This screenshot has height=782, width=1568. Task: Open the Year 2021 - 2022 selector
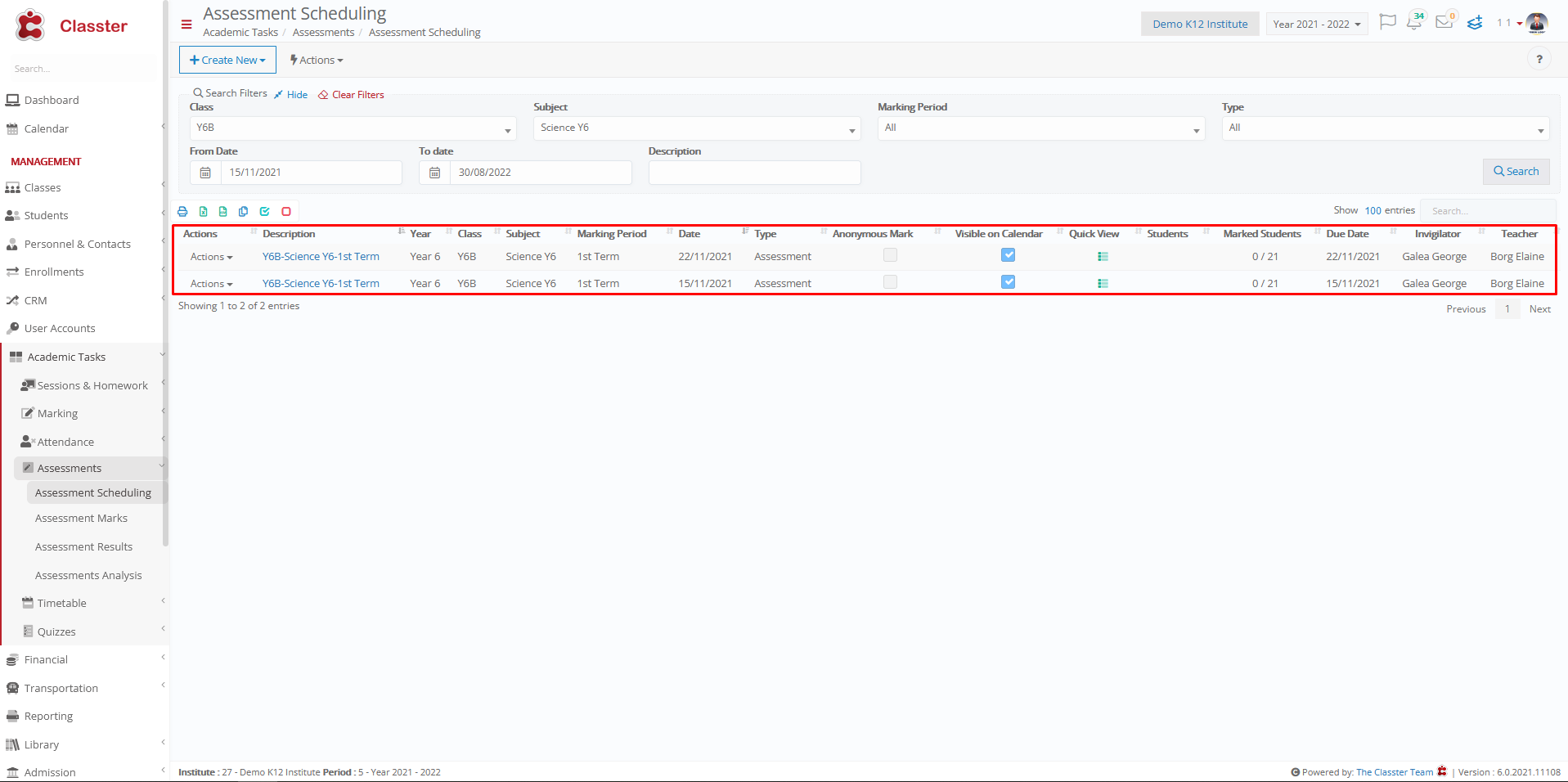[x=1317, y=24]
